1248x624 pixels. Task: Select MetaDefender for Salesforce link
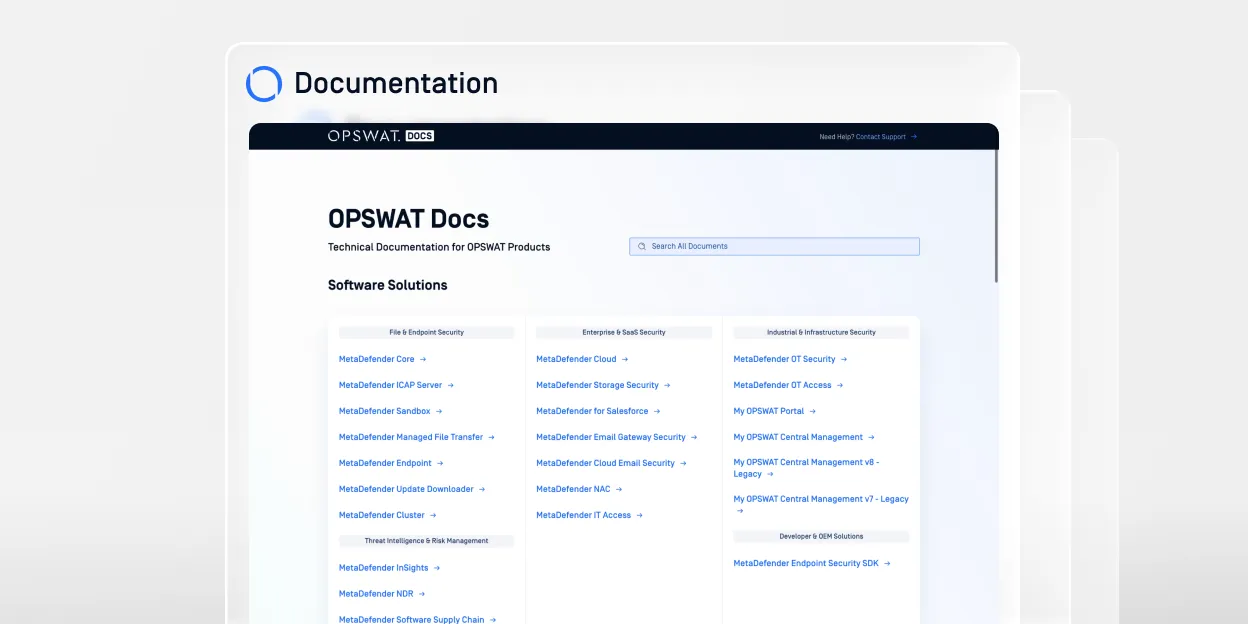[x=592, y=411]
